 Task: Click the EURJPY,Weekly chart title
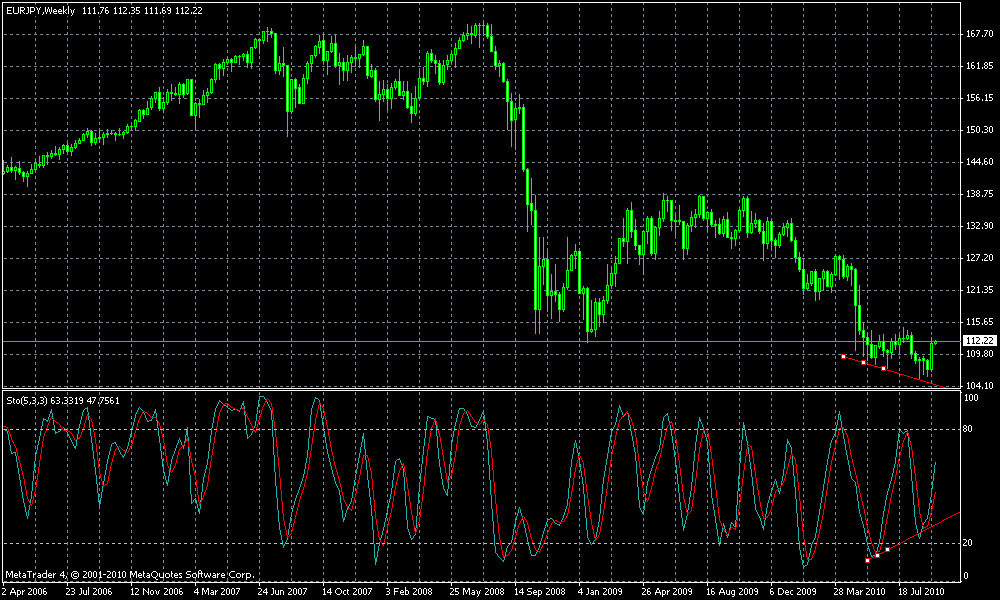40,10
